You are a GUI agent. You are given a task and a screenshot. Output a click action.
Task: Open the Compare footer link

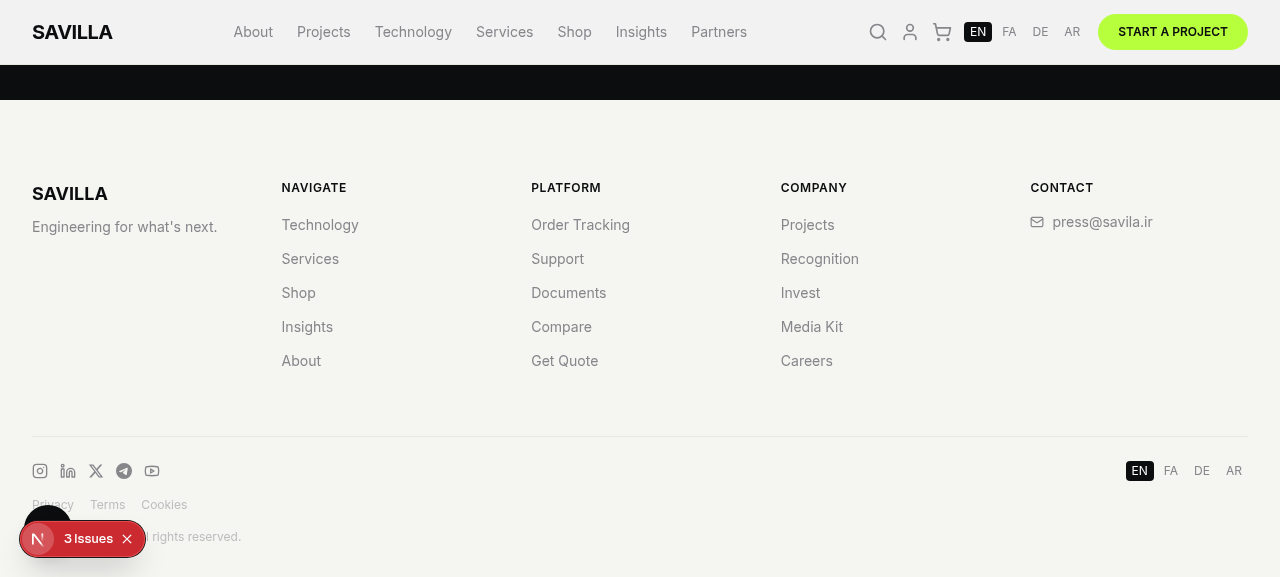pyautogui.click(x=561, y=327)
